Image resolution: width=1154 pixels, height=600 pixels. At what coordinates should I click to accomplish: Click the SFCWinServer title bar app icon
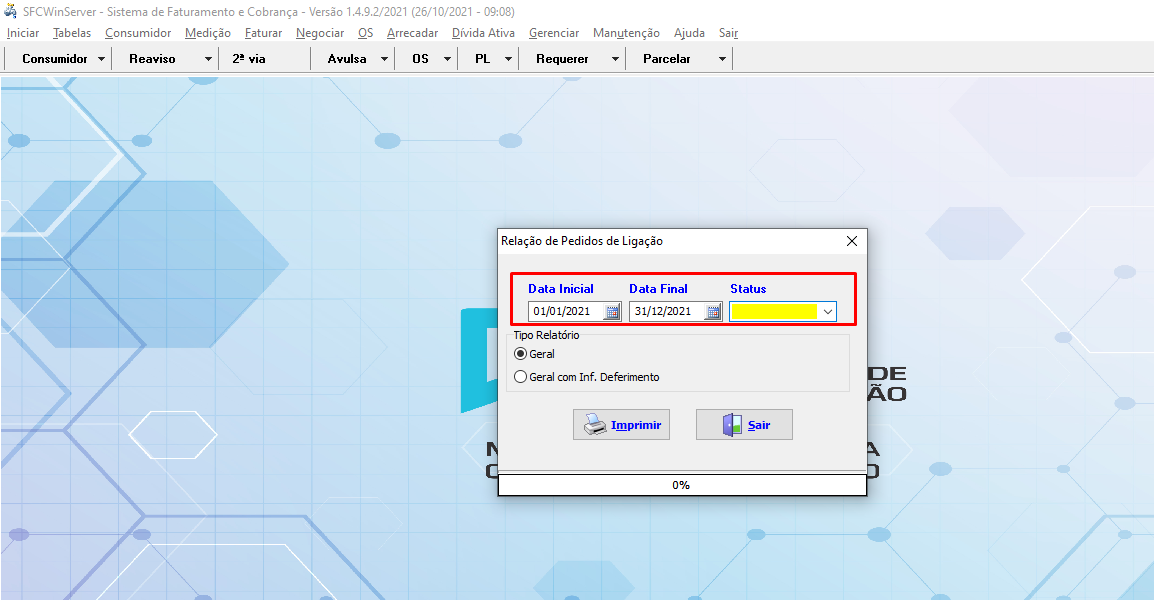[11, 12]
